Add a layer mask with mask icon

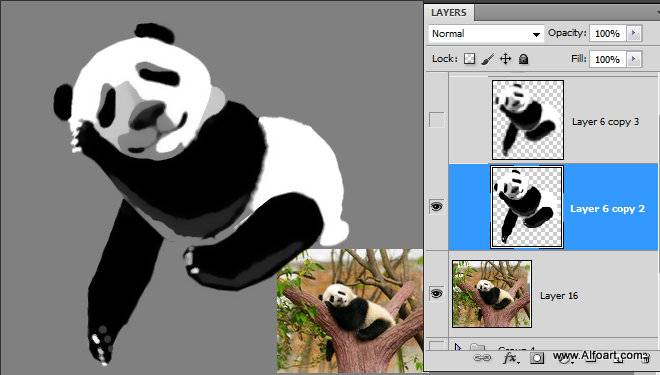537,358
